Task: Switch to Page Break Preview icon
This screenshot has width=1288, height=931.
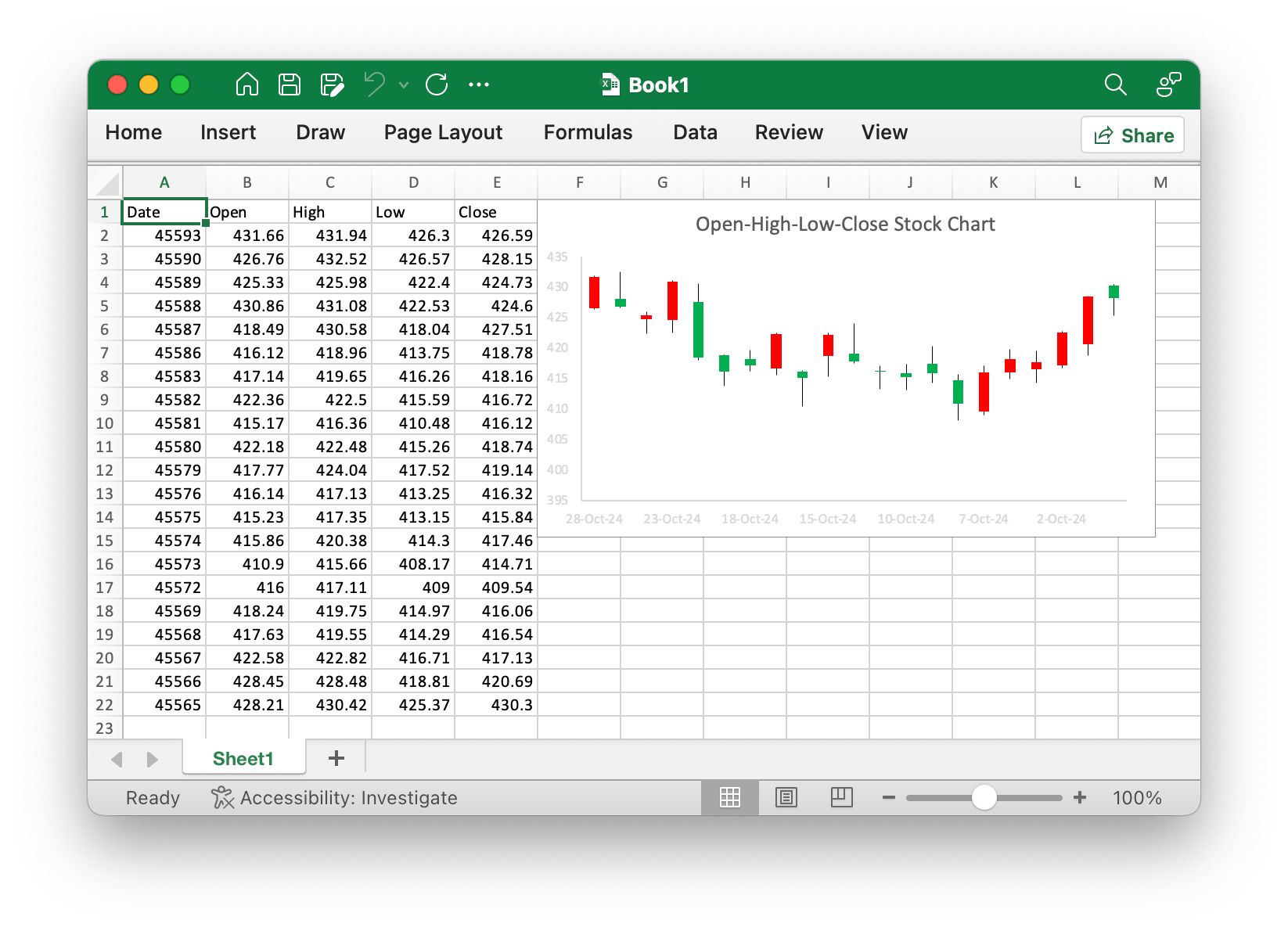Action: (842, 797)
